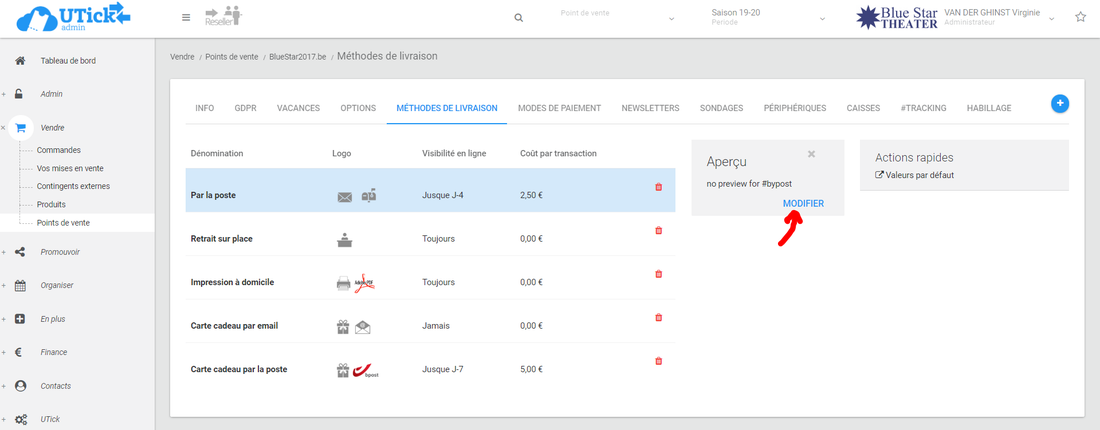Click the hamburger menu icon

coord(186,18)
